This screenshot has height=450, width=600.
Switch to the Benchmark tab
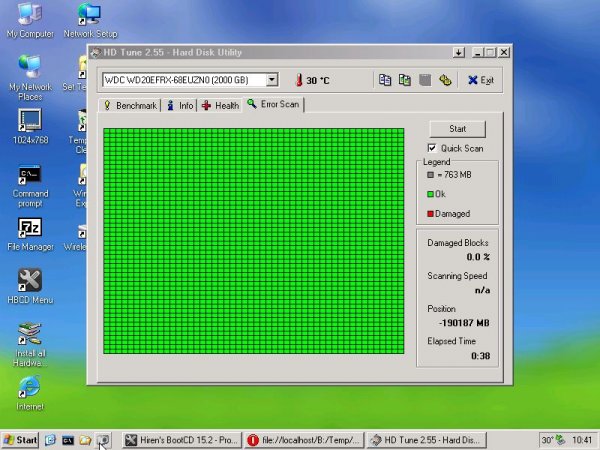130,106
